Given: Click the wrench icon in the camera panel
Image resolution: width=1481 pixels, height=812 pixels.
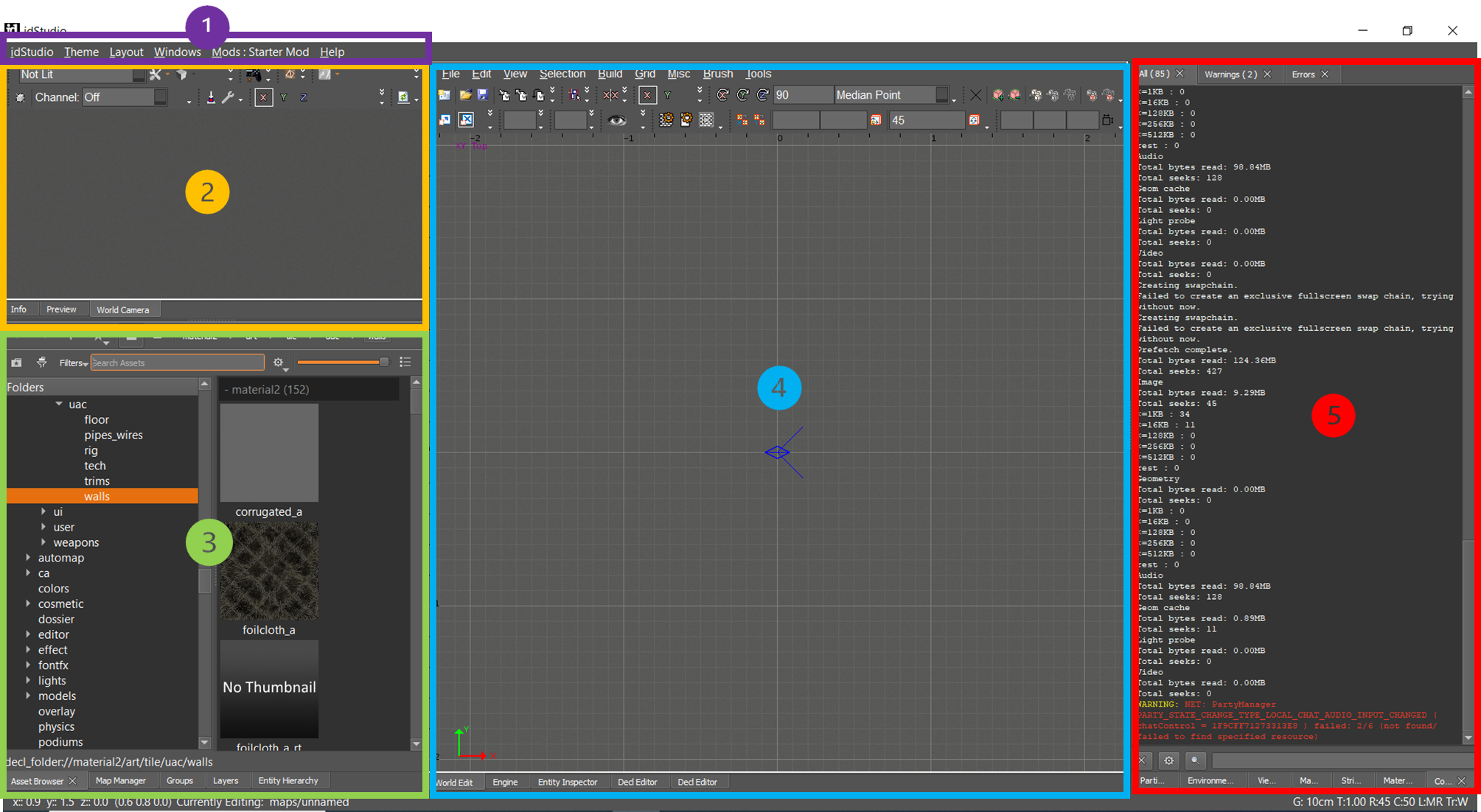Looking at the screenshot, I should click(228, 97).
